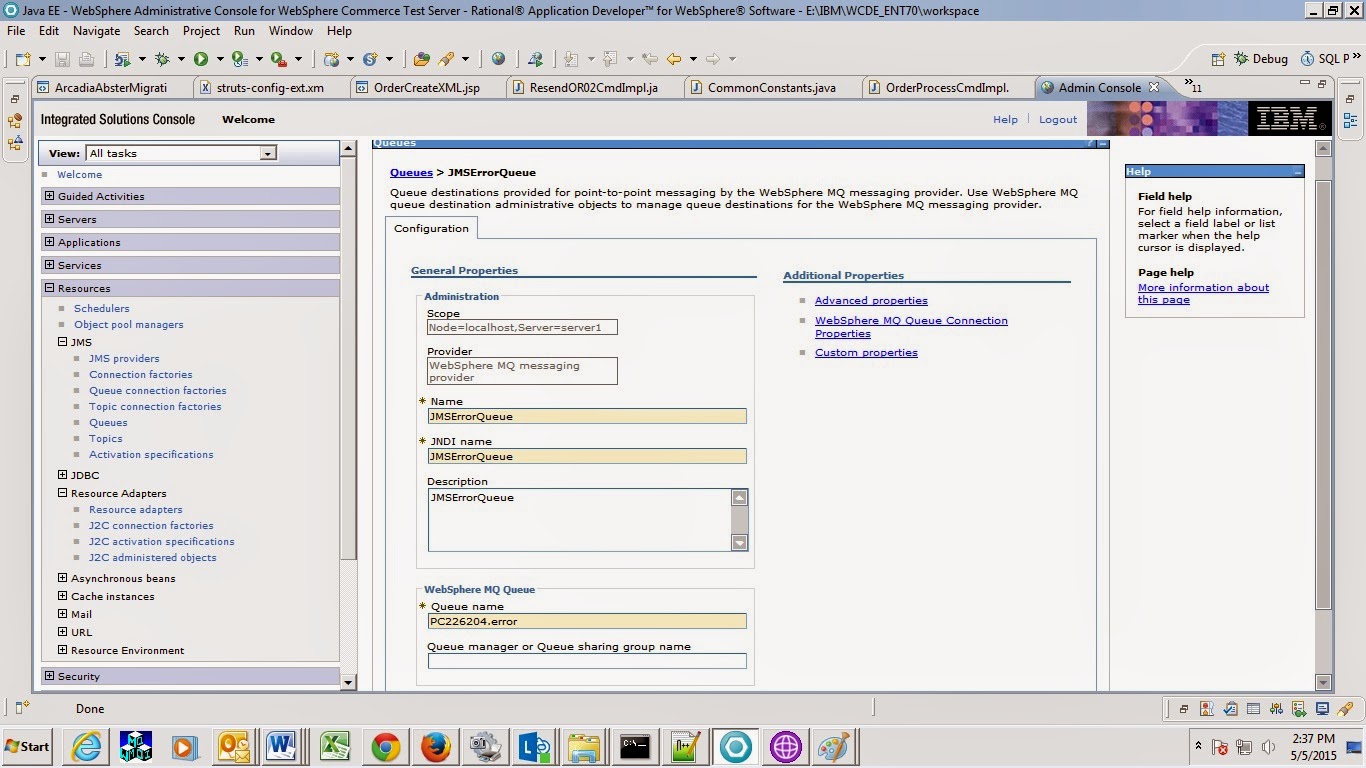Click the green Run icon
Image resolution: width=1366 pixels, height=768 pixels.
pos(200,58)
